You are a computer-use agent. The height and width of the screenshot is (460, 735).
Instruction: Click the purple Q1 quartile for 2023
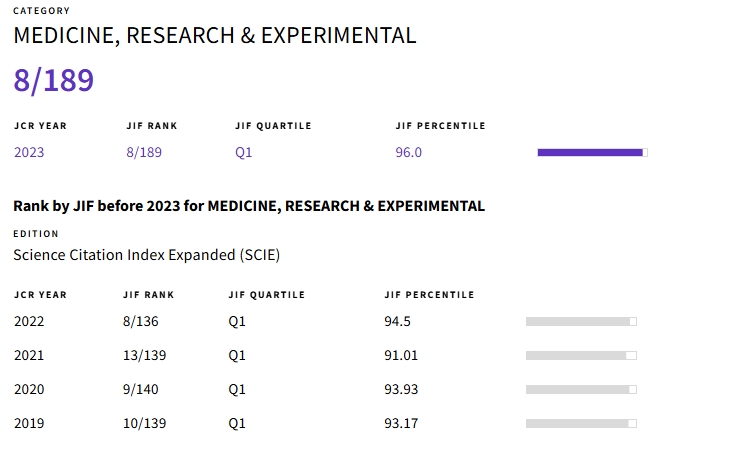(x=244, y=152)
